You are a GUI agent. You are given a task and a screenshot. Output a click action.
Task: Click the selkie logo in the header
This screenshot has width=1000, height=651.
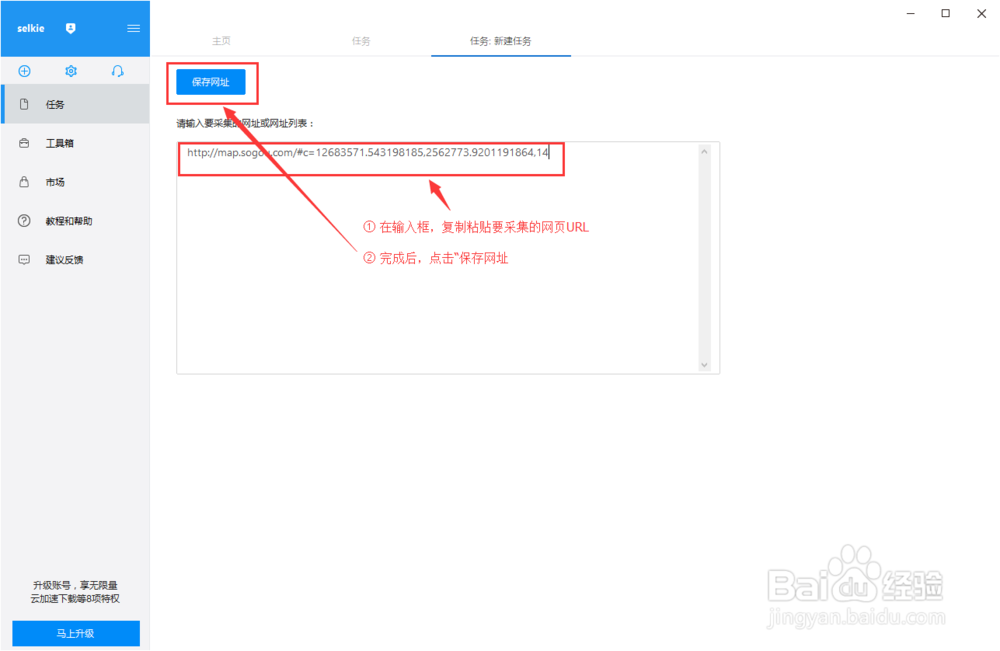click(x=30, y=28)
